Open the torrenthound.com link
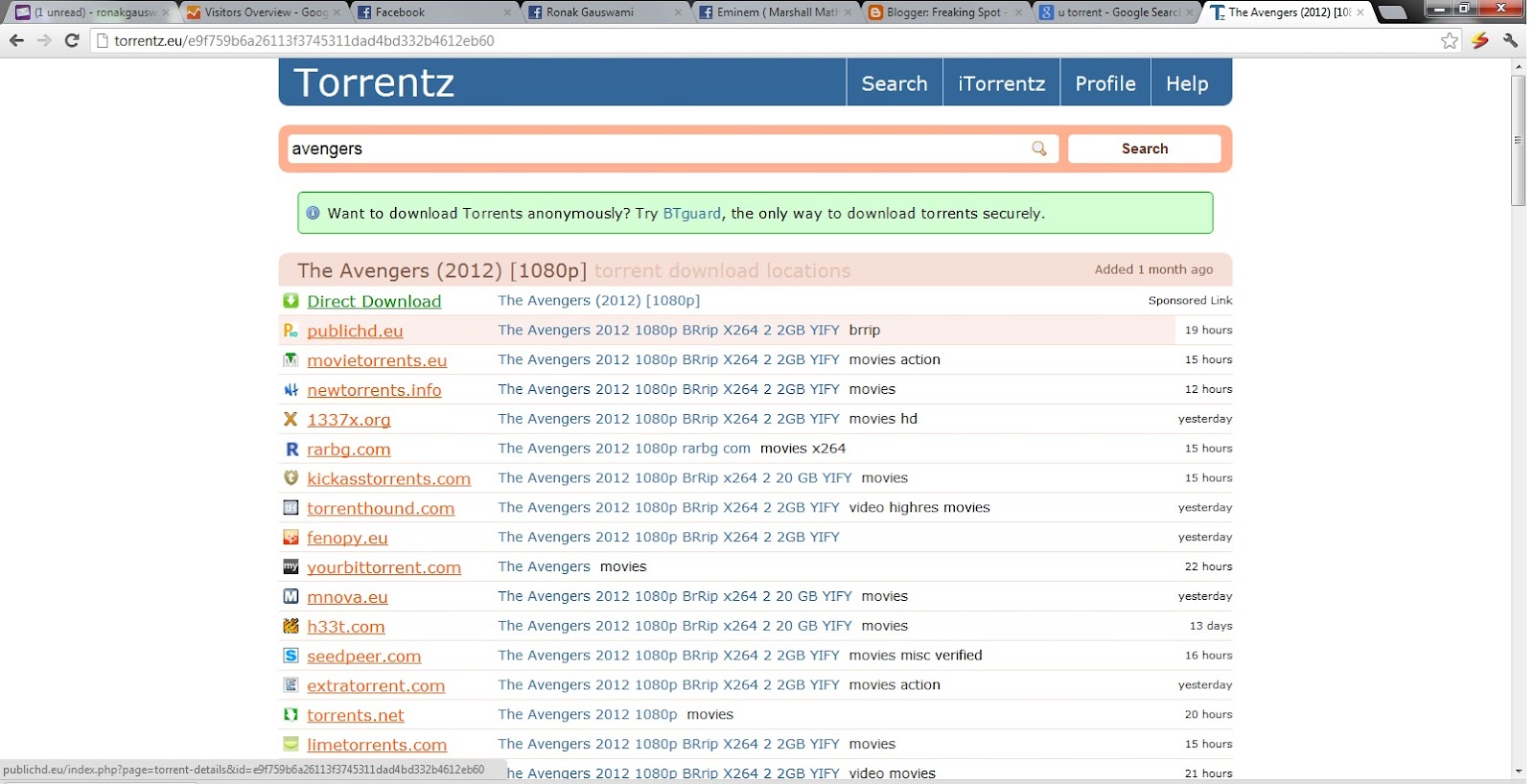This screenshot has width=1534, height=784. point(381,508)
